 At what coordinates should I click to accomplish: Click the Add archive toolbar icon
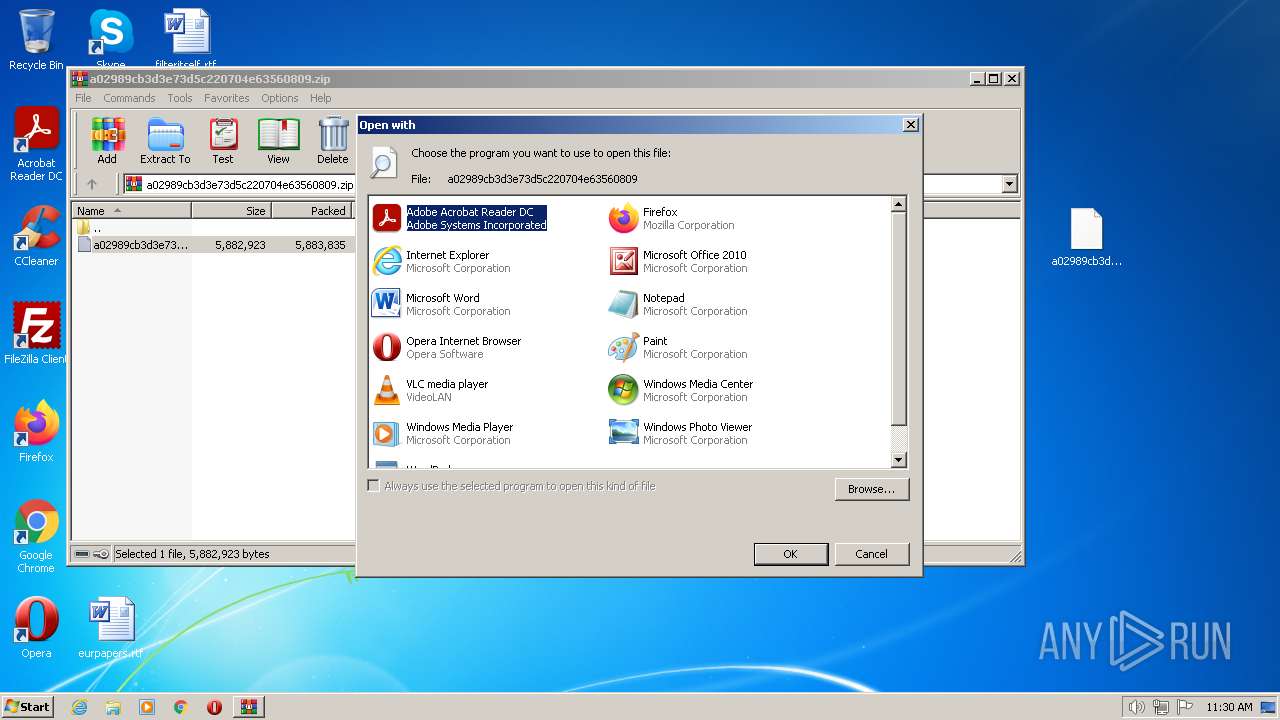click(x=107, y=141)
